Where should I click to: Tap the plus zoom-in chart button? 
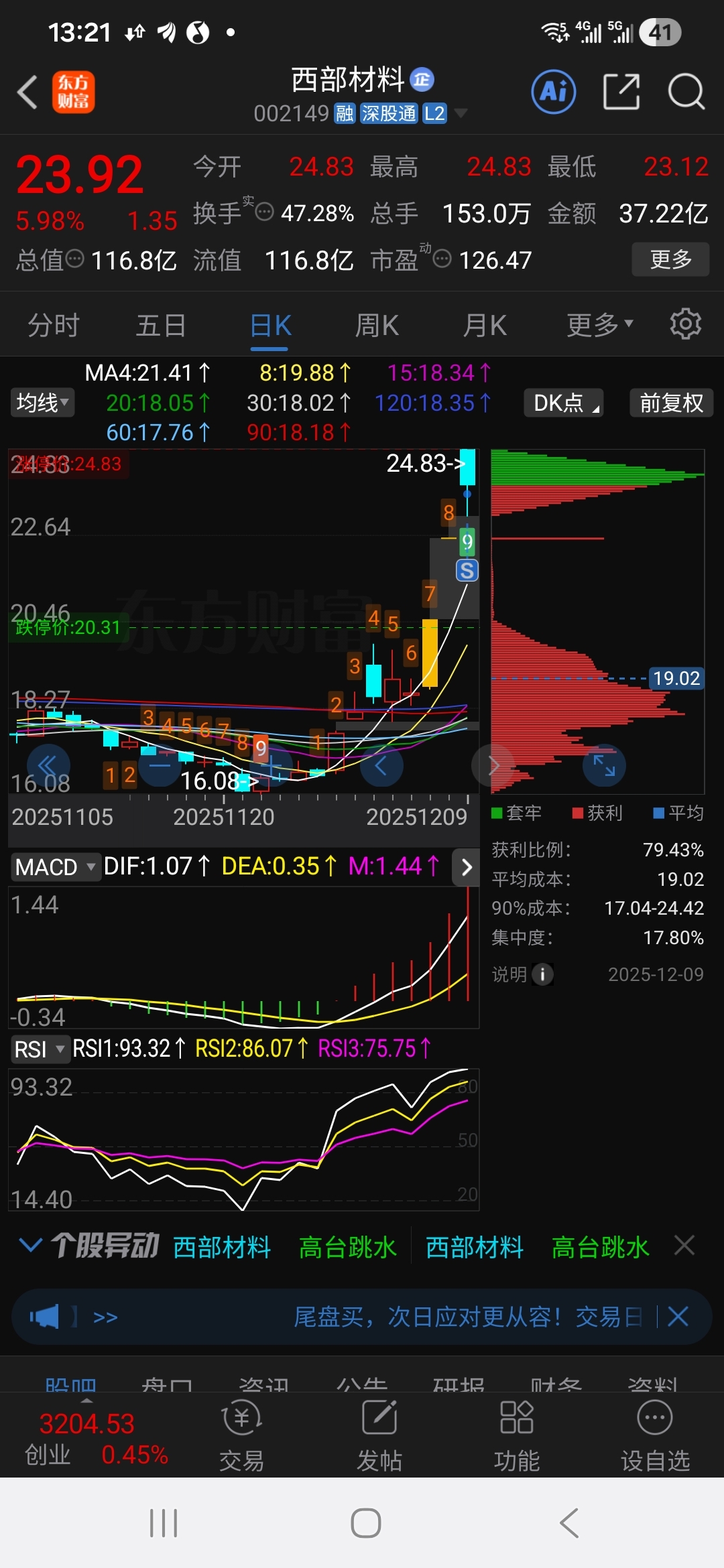coord(272,765)
